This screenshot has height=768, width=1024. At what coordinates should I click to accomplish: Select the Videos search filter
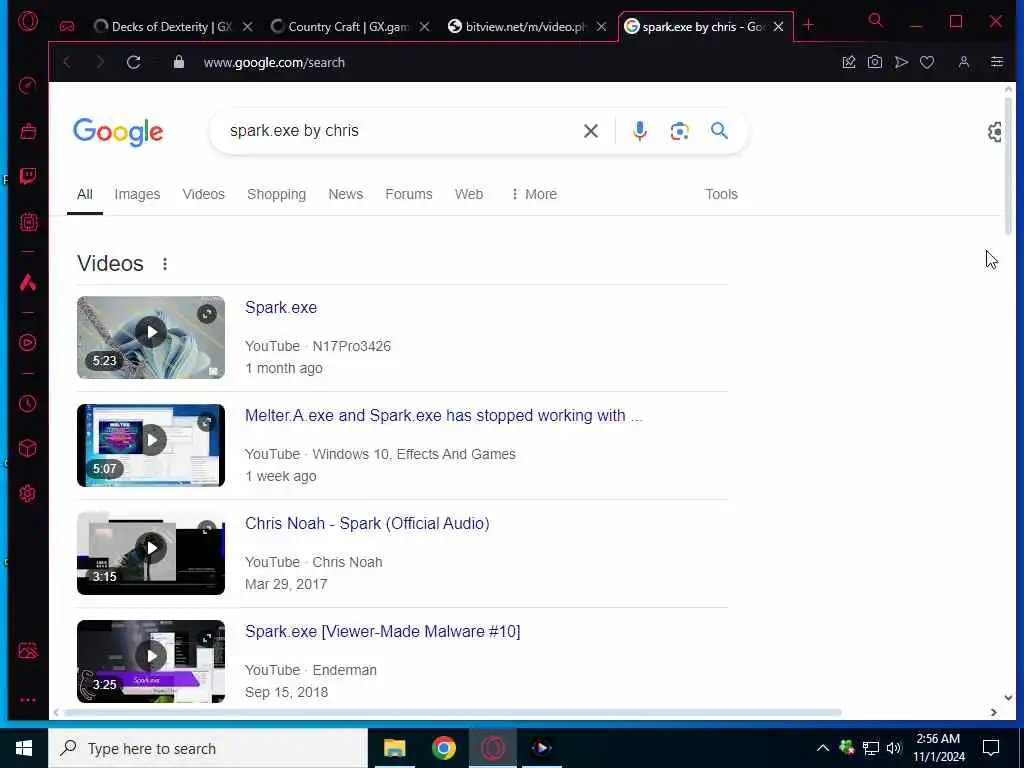[204, 194]
